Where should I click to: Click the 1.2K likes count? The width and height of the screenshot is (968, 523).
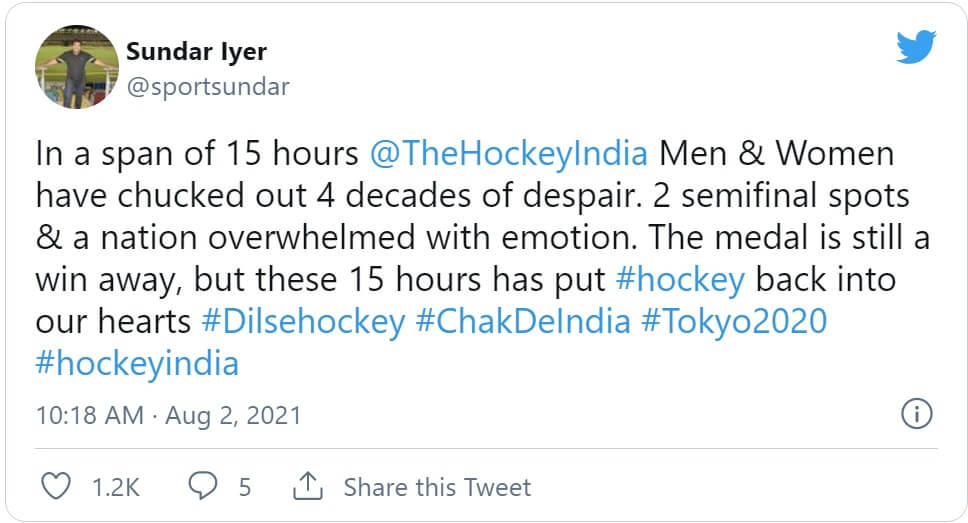click(115, 487)
